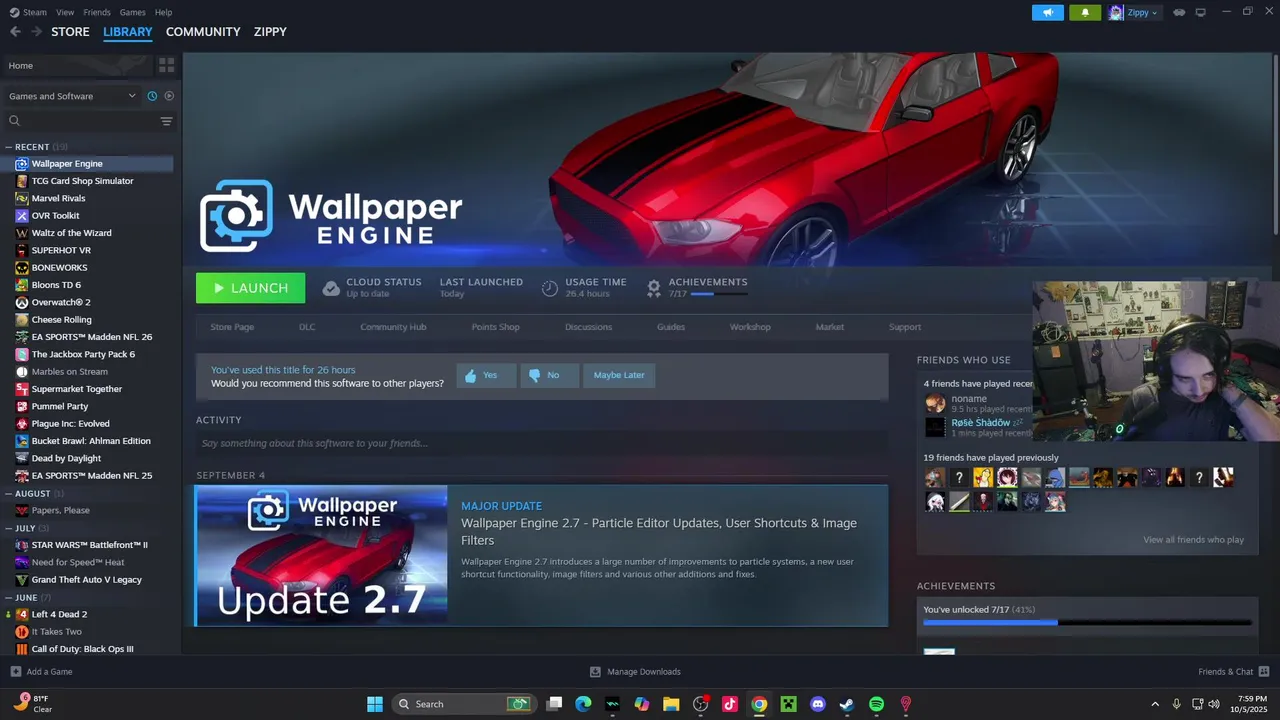This screenshot has width=1280, height=720.
Task: Select Dead by Daylight in library
Action: 66,458
